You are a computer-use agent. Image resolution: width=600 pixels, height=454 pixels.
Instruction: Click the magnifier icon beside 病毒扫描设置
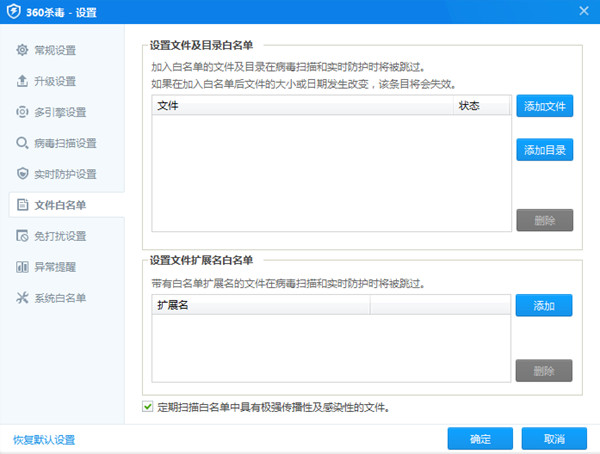click(x=22, y=143)
